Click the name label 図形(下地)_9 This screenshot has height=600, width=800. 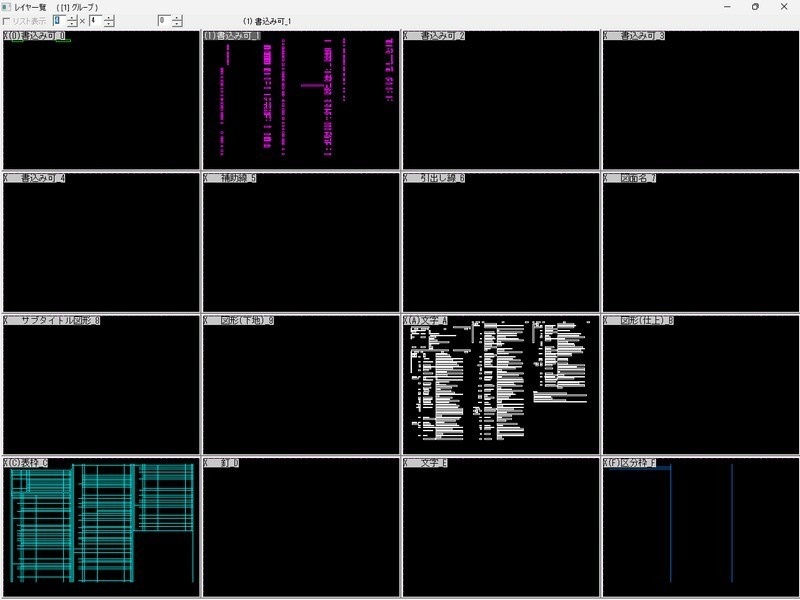[247, 320]
